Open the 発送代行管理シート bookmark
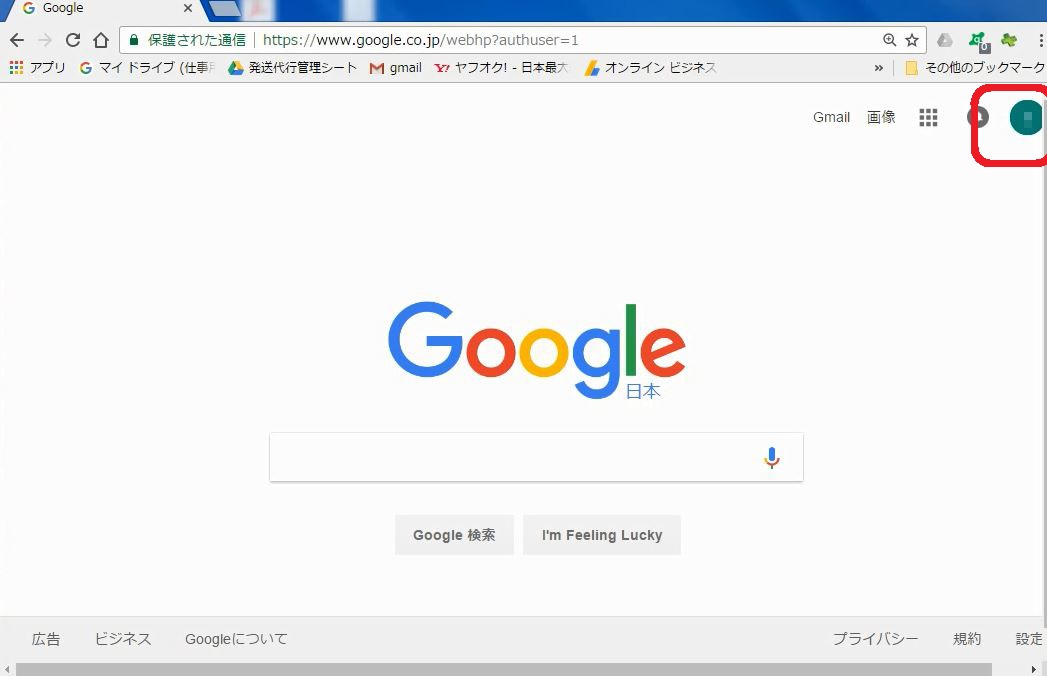Screen dimensions: 1047x676 (292, 67)
